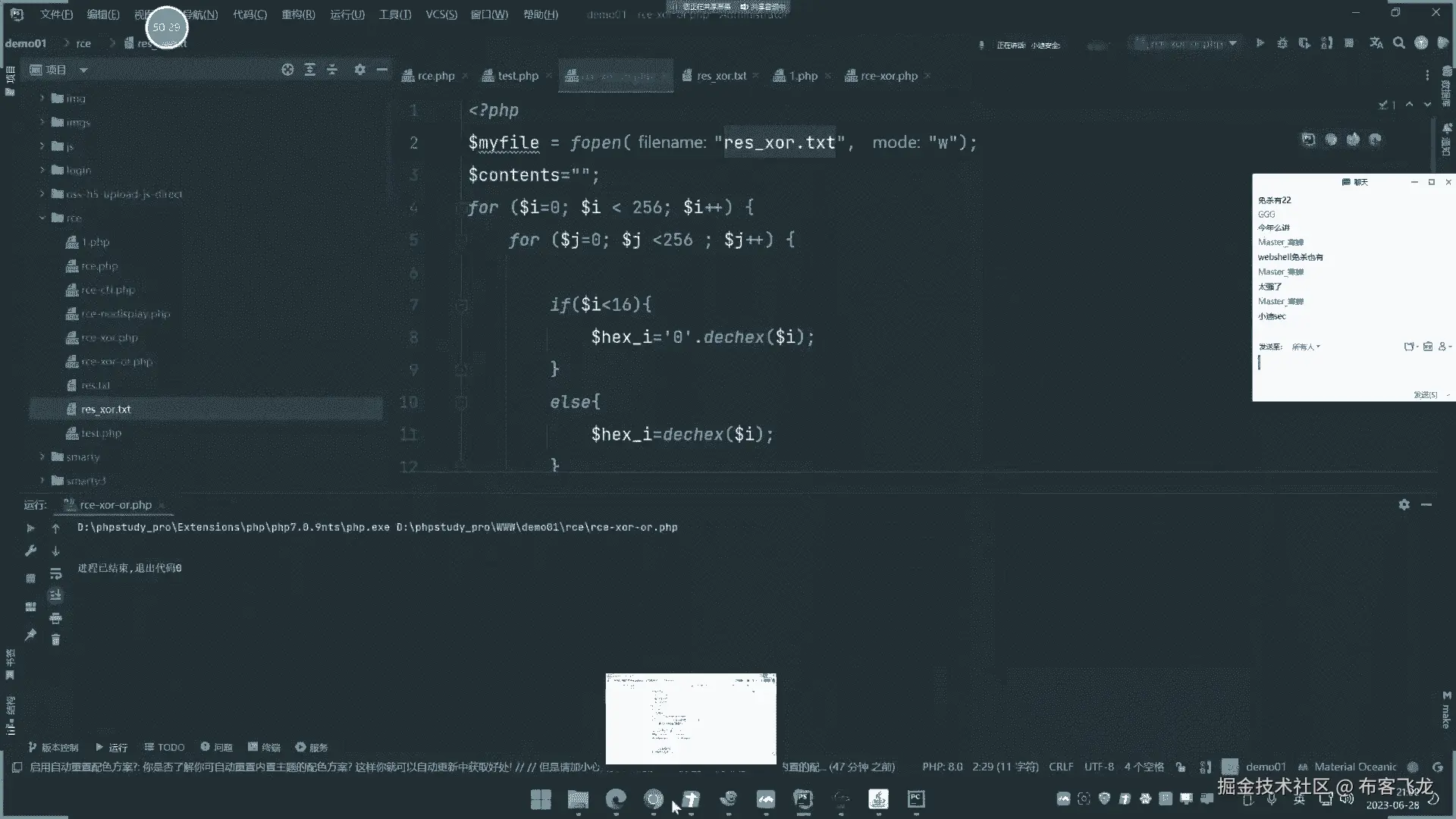Screen dimensions: 1456x819
Task: Click the Debug bug icon in toolbar
Action: (1282, 43)
